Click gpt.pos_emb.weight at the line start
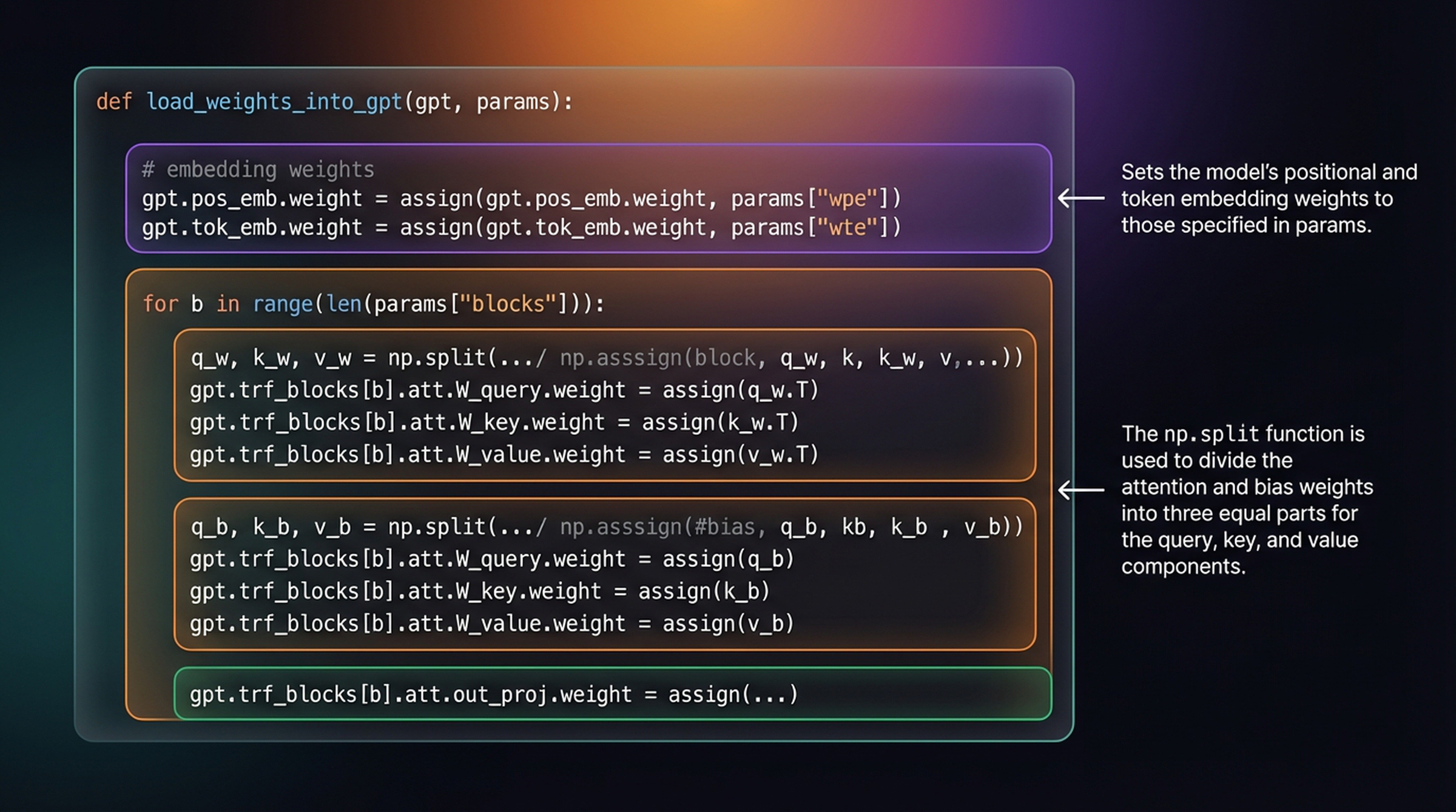The height and width of the screenshot is (812, 1456). pos(252,199)
